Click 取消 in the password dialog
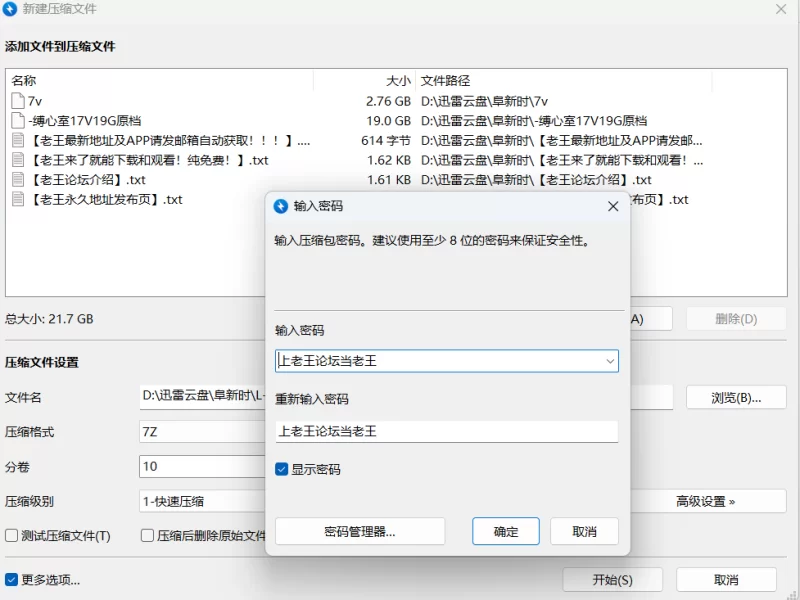The width and height of the screenshot is (800, 600). point(584,531)
